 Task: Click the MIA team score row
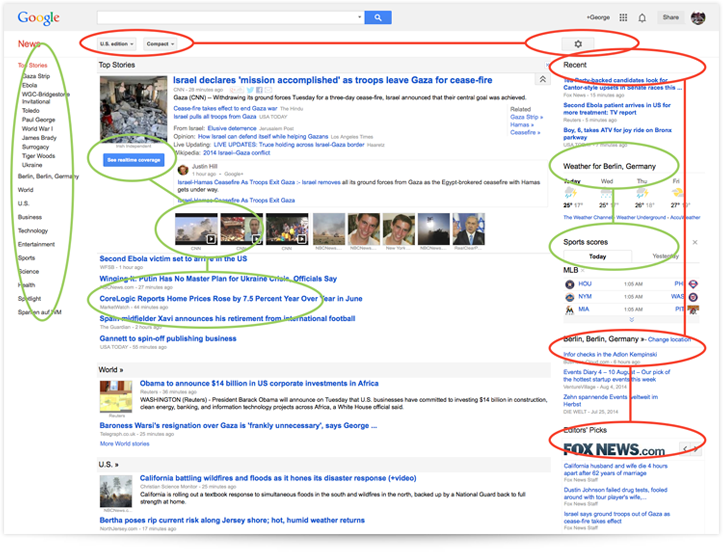(x=631, y=309)
